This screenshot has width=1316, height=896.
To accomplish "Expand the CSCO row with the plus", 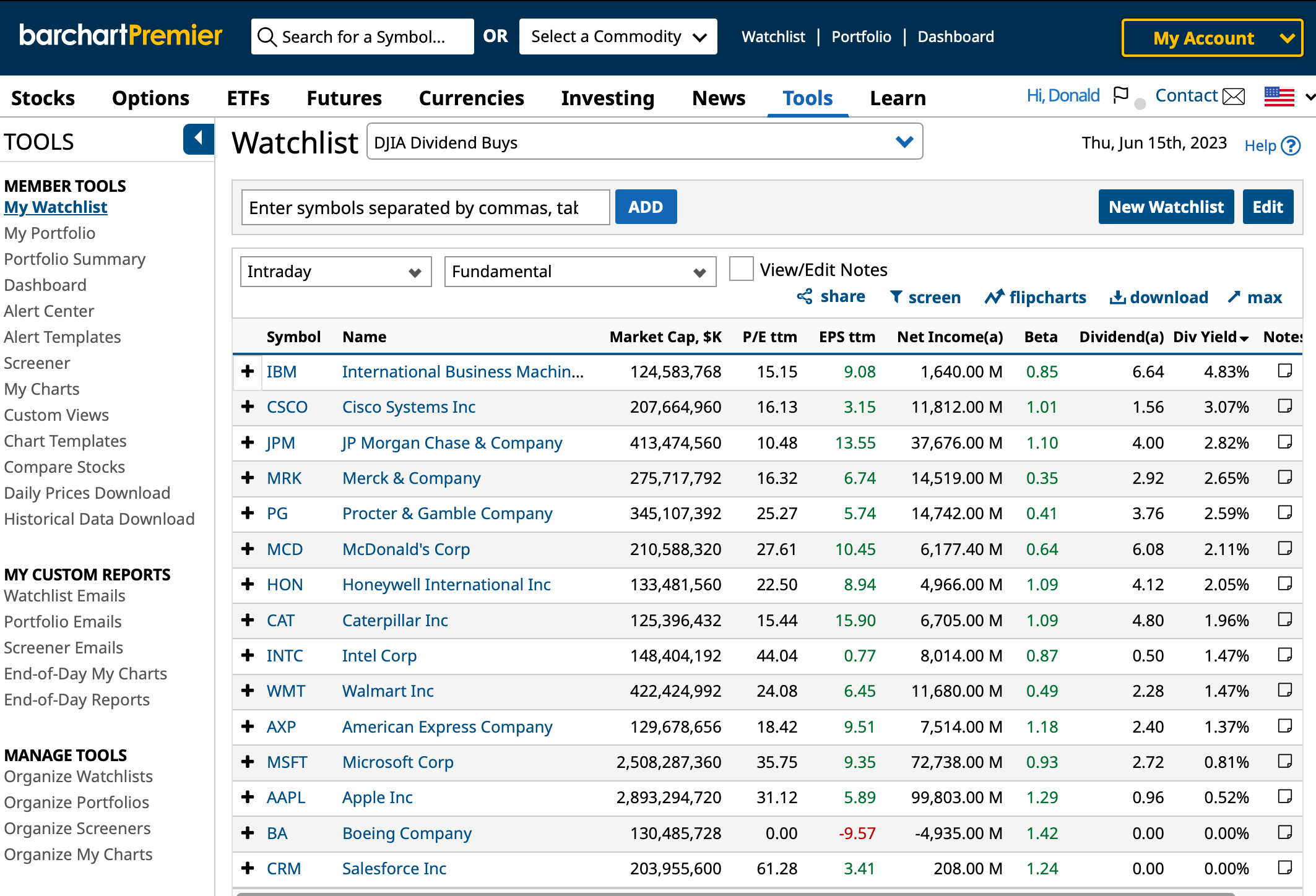I will (x=248, y=407).
